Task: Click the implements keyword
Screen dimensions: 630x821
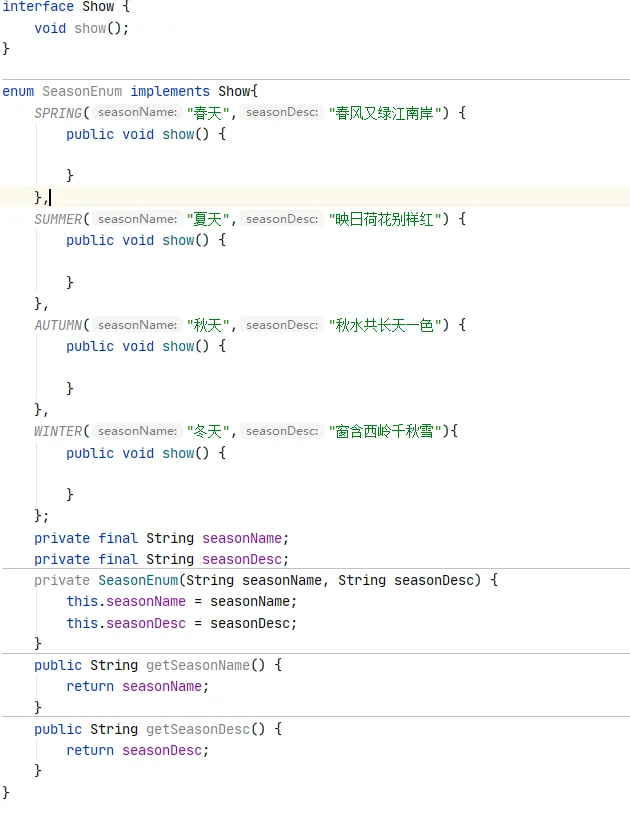Action: click(x=170, y=92)
